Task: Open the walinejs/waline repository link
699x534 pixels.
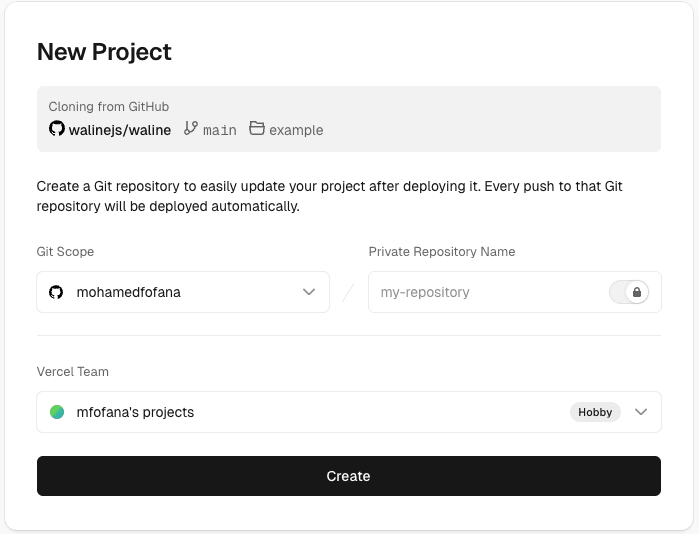Action: point(119,130)
